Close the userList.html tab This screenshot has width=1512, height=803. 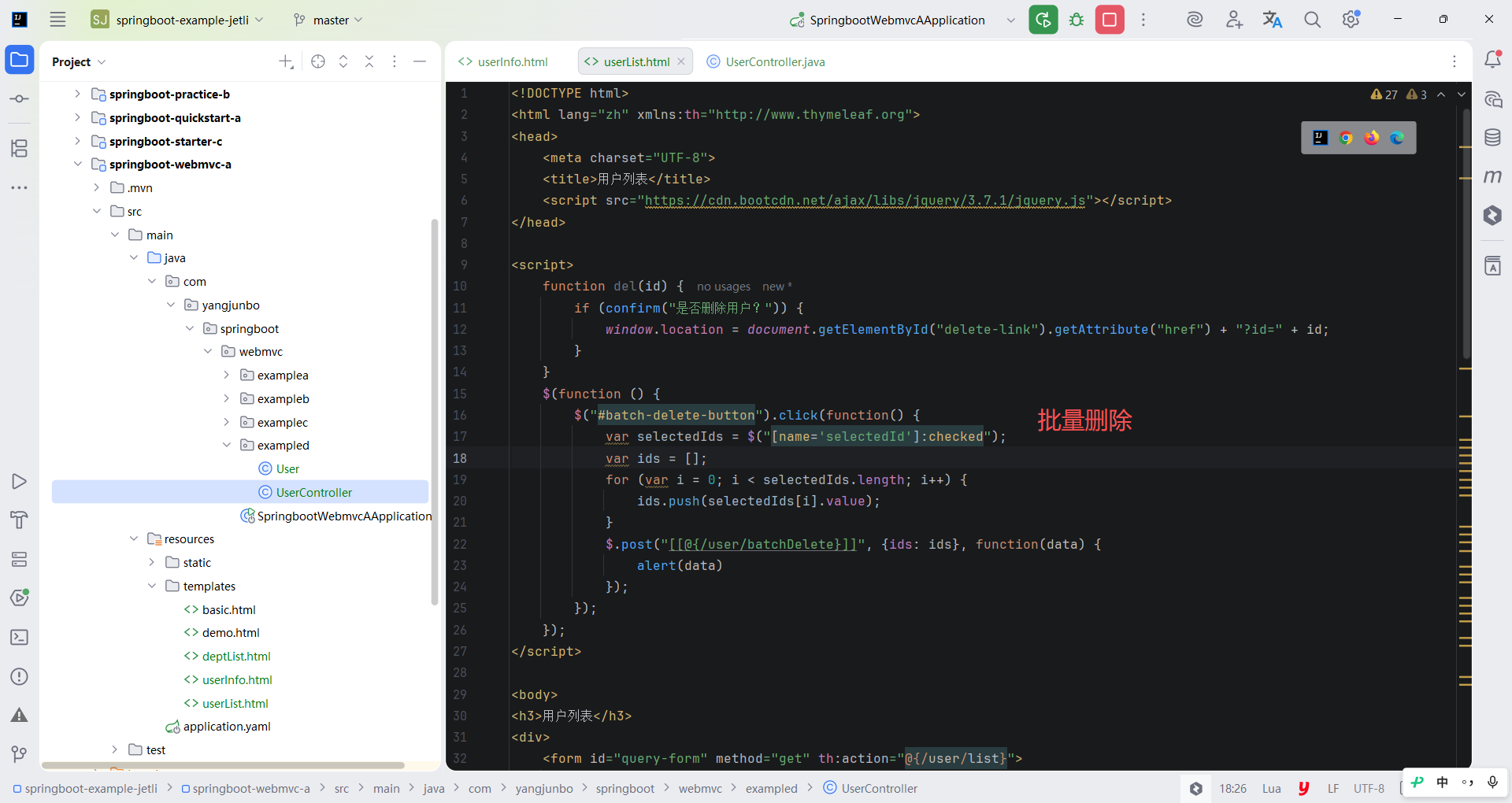coord(681,61)
